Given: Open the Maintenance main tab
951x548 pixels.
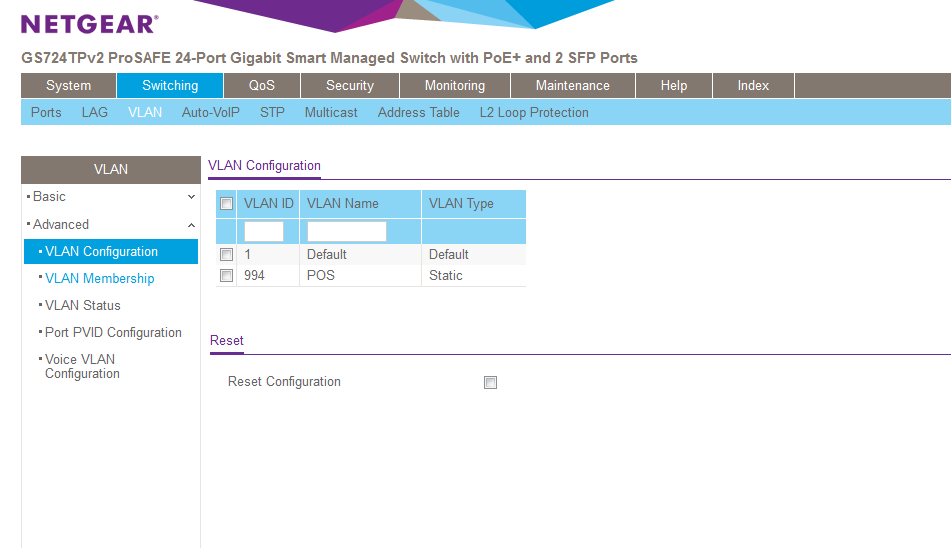Looking at the screenshot, I should click(x=573, y=85).
